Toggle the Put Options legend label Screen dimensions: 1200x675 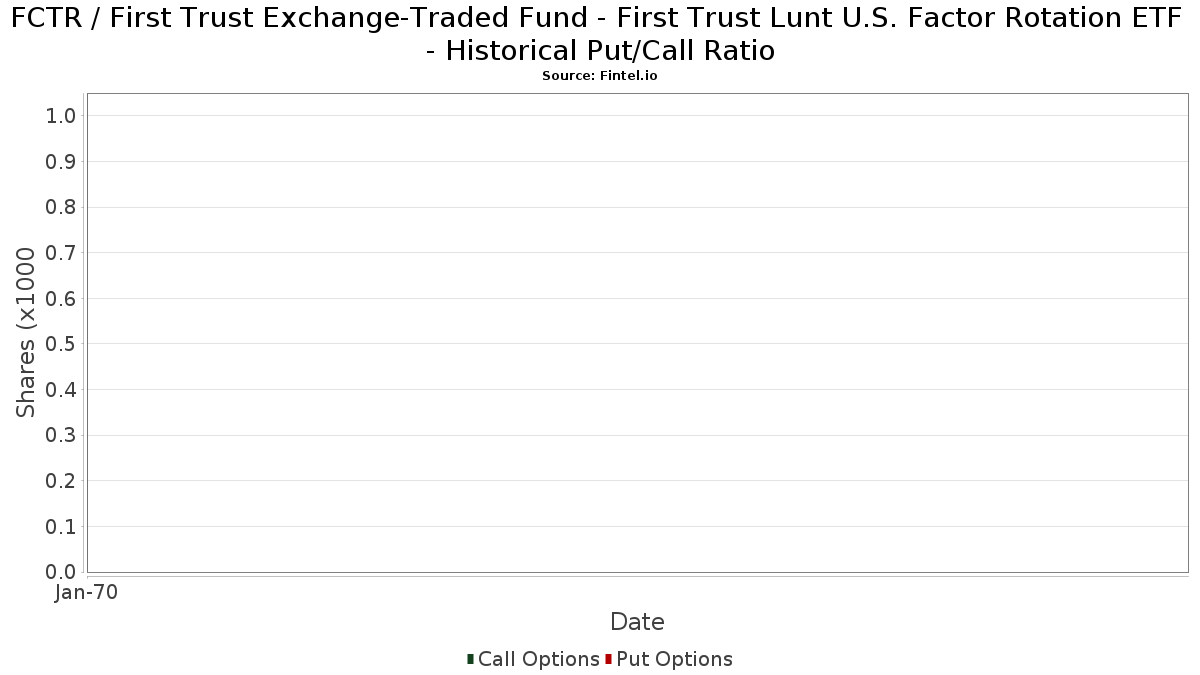[674, 659]
